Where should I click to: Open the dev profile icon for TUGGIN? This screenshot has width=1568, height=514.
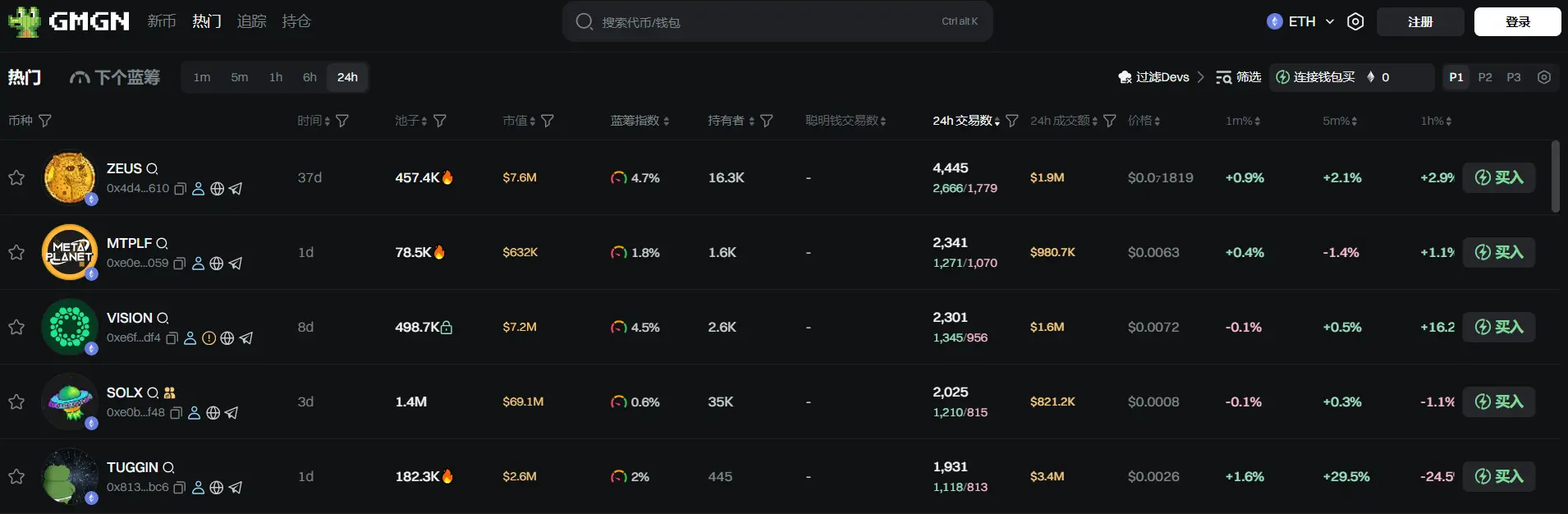(198, 488)
